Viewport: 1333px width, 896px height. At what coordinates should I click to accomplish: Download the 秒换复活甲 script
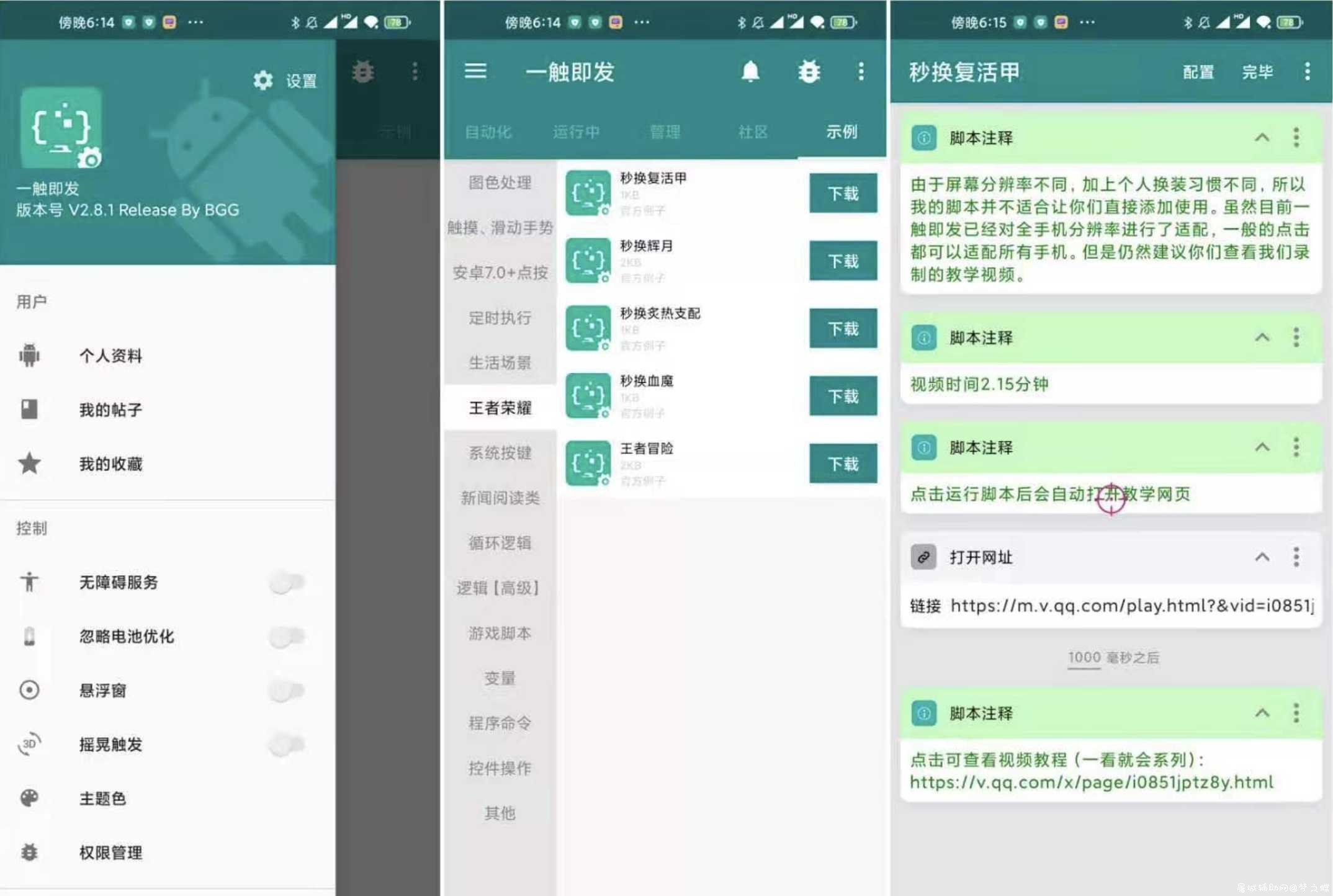pos(843,194)
